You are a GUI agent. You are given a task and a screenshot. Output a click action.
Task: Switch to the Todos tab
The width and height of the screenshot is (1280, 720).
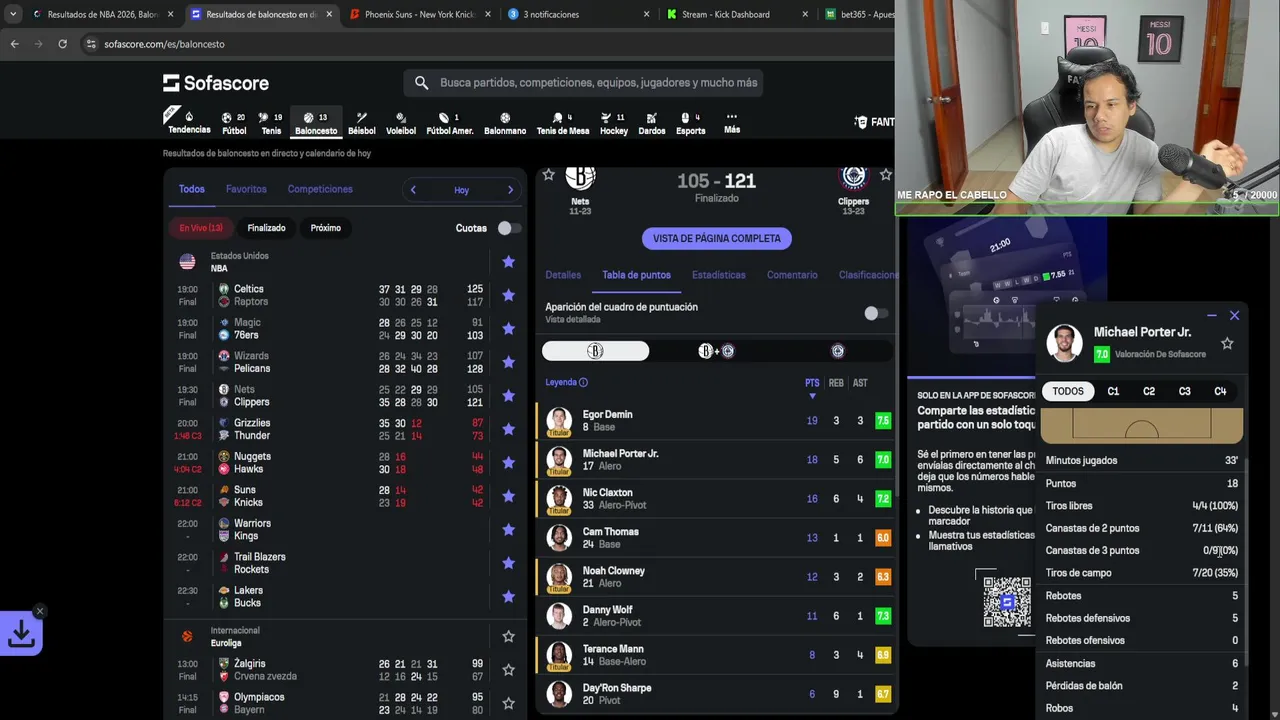(192, 189)
